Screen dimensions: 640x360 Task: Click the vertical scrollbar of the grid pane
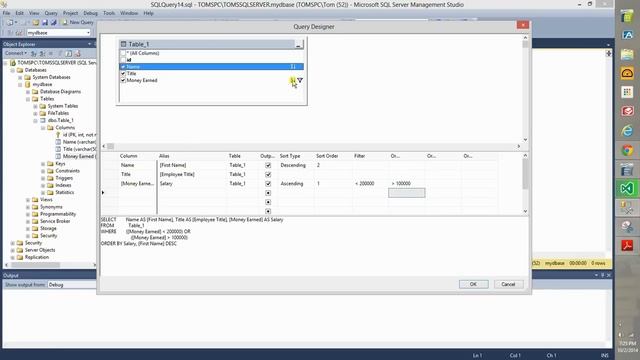point(525,184)
